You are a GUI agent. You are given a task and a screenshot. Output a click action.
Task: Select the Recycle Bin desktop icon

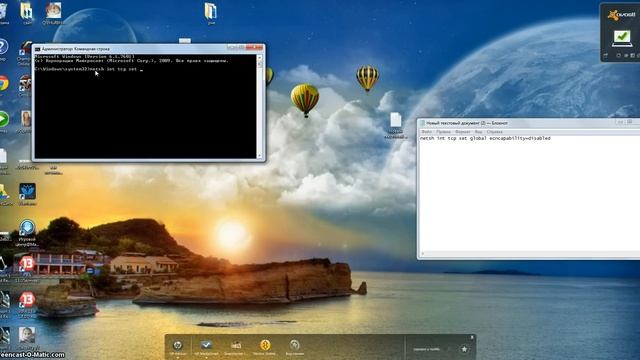pyautogui.click(x=3, y=11)
